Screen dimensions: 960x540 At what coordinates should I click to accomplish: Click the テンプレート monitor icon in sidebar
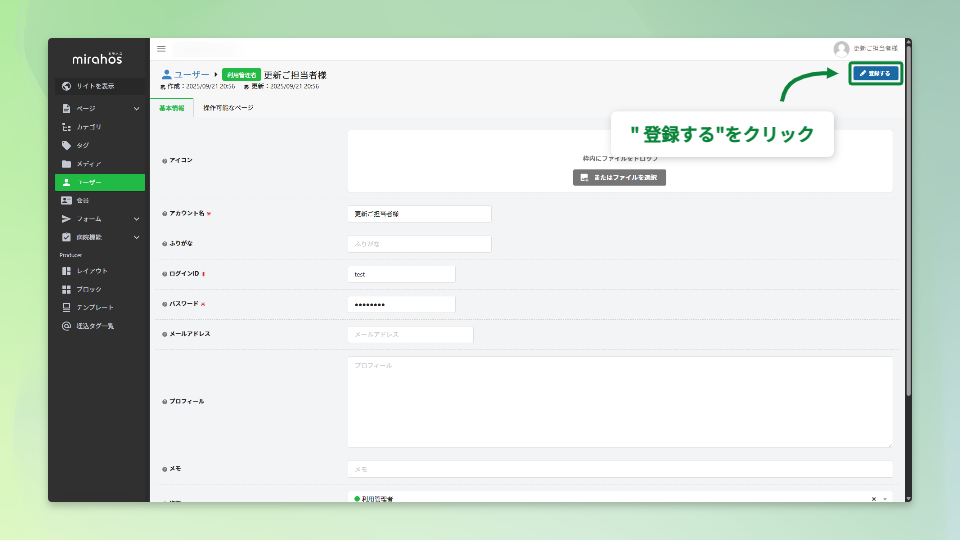click(66, 307)
